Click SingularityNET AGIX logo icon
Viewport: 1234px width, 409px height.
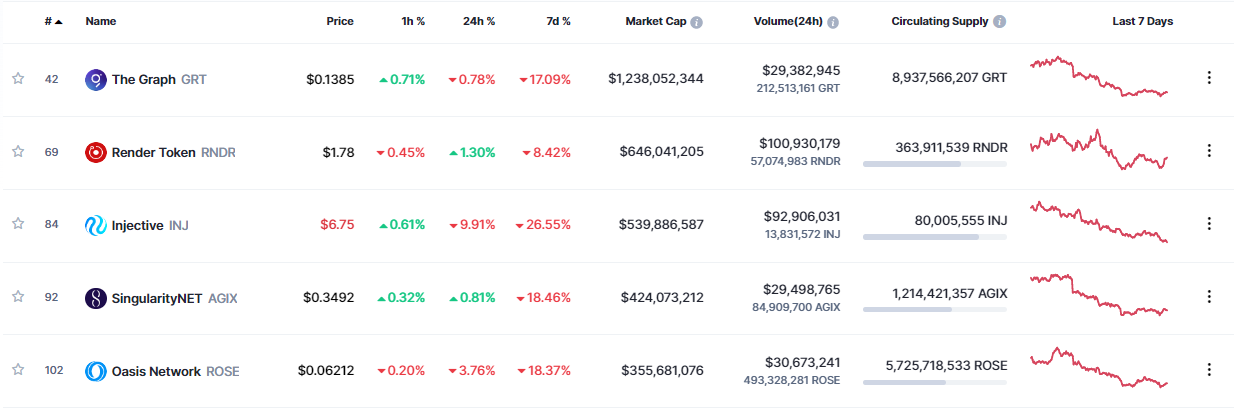pos(95,298)
